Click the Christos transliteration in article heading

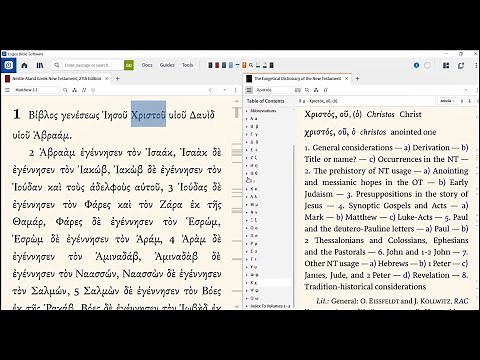point(380,114)
